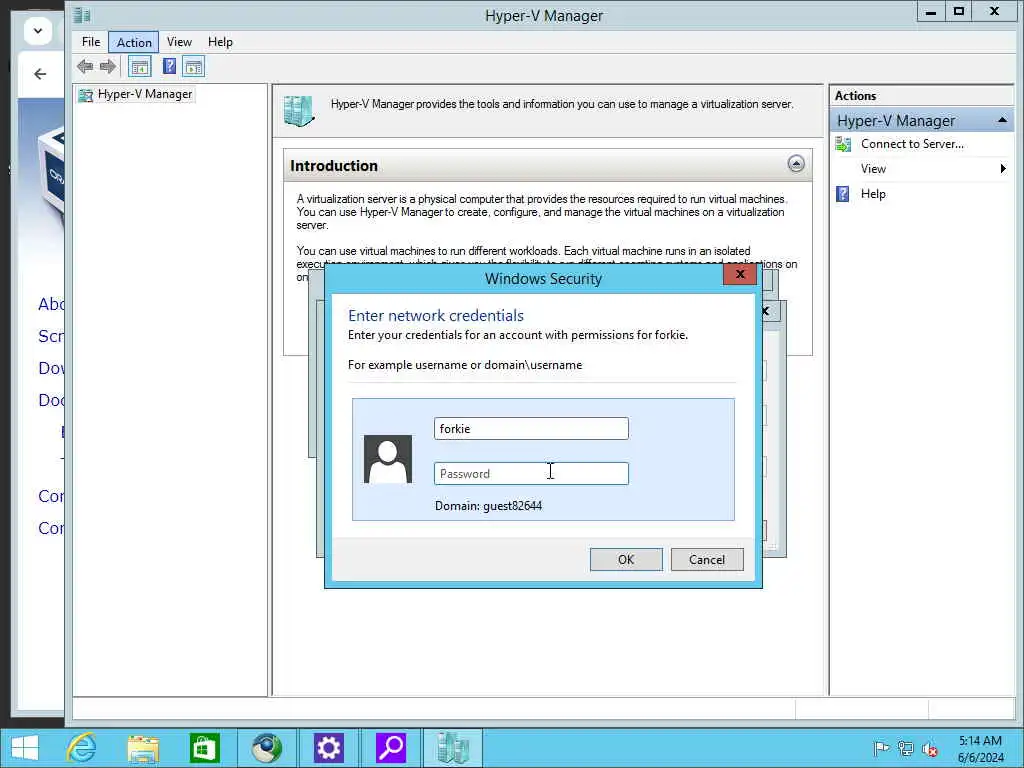
Task: Click the Hyper-V server icon in header
Action: pyautogui.click(x=299, y=110)
